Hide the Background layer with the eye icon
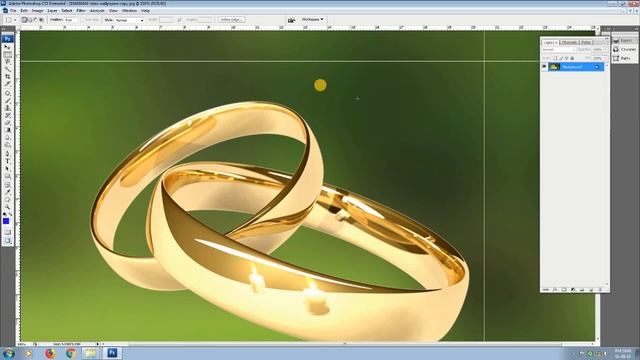 544,67
